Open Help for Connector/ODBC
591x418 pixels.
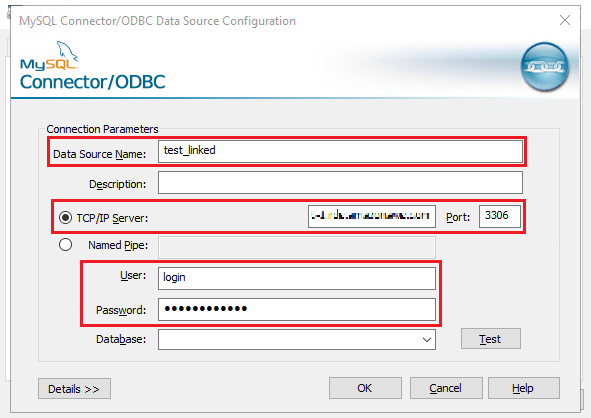(524, 388)
